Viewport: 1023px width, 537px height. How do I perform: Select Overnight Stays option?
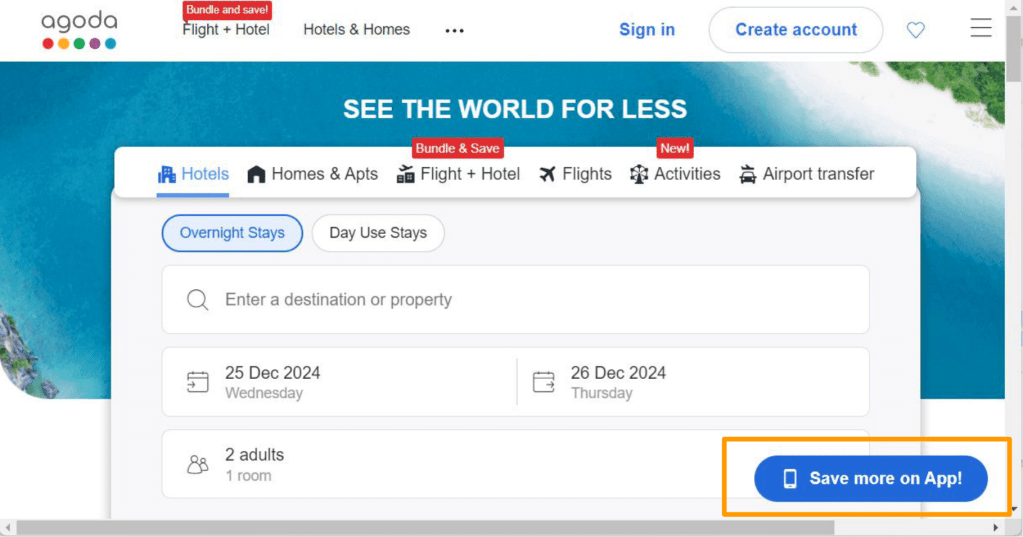coord(232,233)
